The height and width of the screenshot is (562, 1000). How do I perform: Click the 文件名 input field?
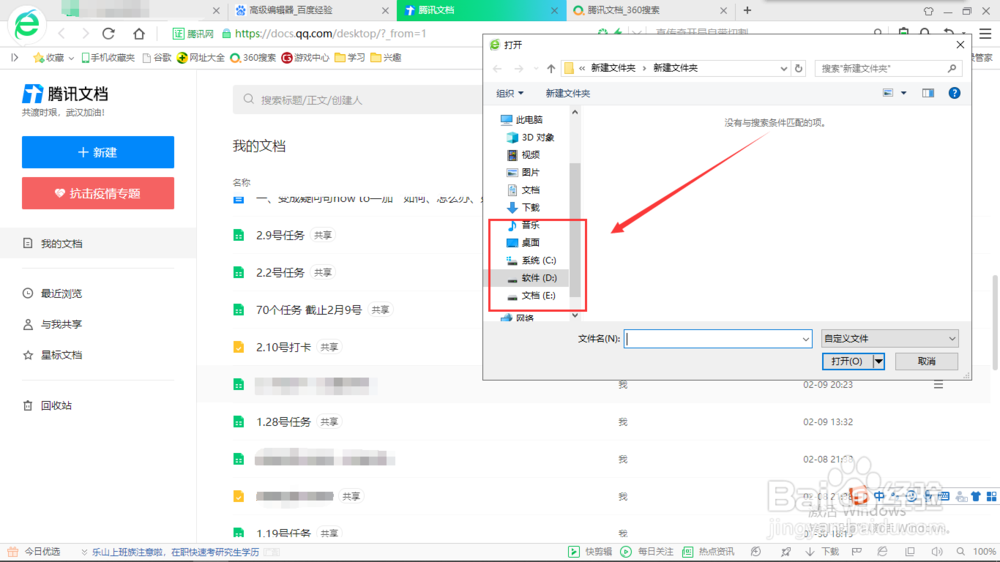click(711, 339)
